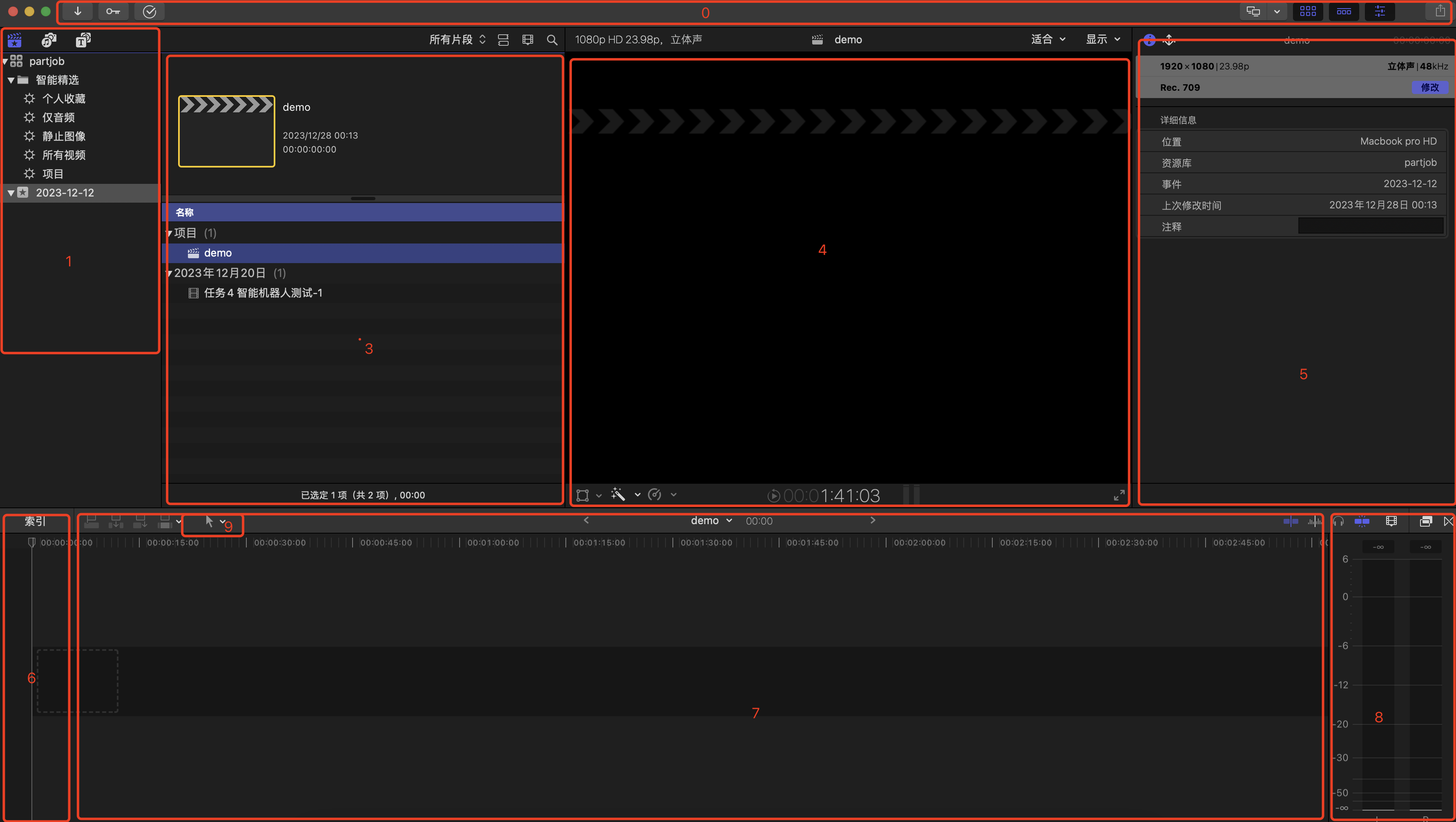The width and height of the screenshot is (1456, 822).
Task: Open the keyword editor key icon
Action: (113, 11)
